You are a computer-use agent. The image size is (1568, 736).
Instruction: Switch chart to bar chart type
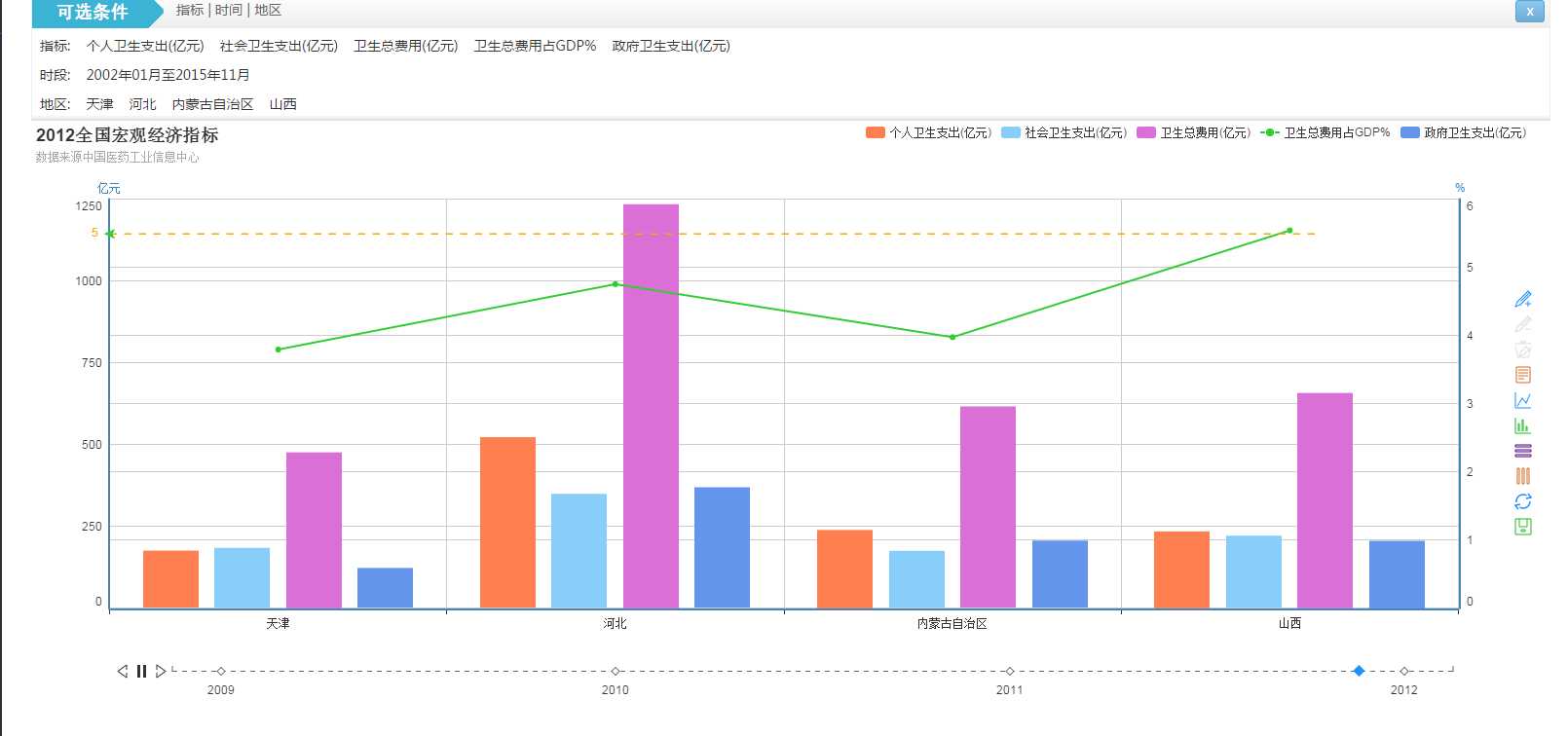click(x=1523, y=425)
